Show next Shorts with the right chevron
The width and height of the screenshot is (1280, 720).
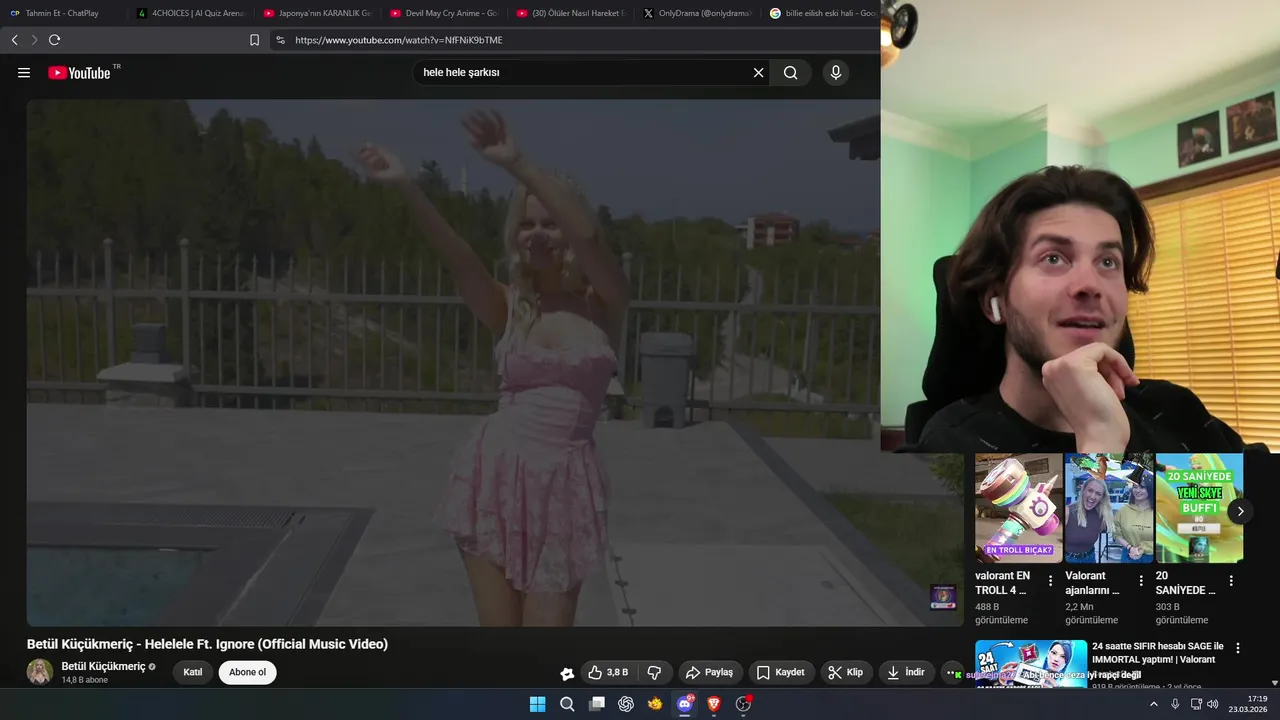click(1240, 511)
